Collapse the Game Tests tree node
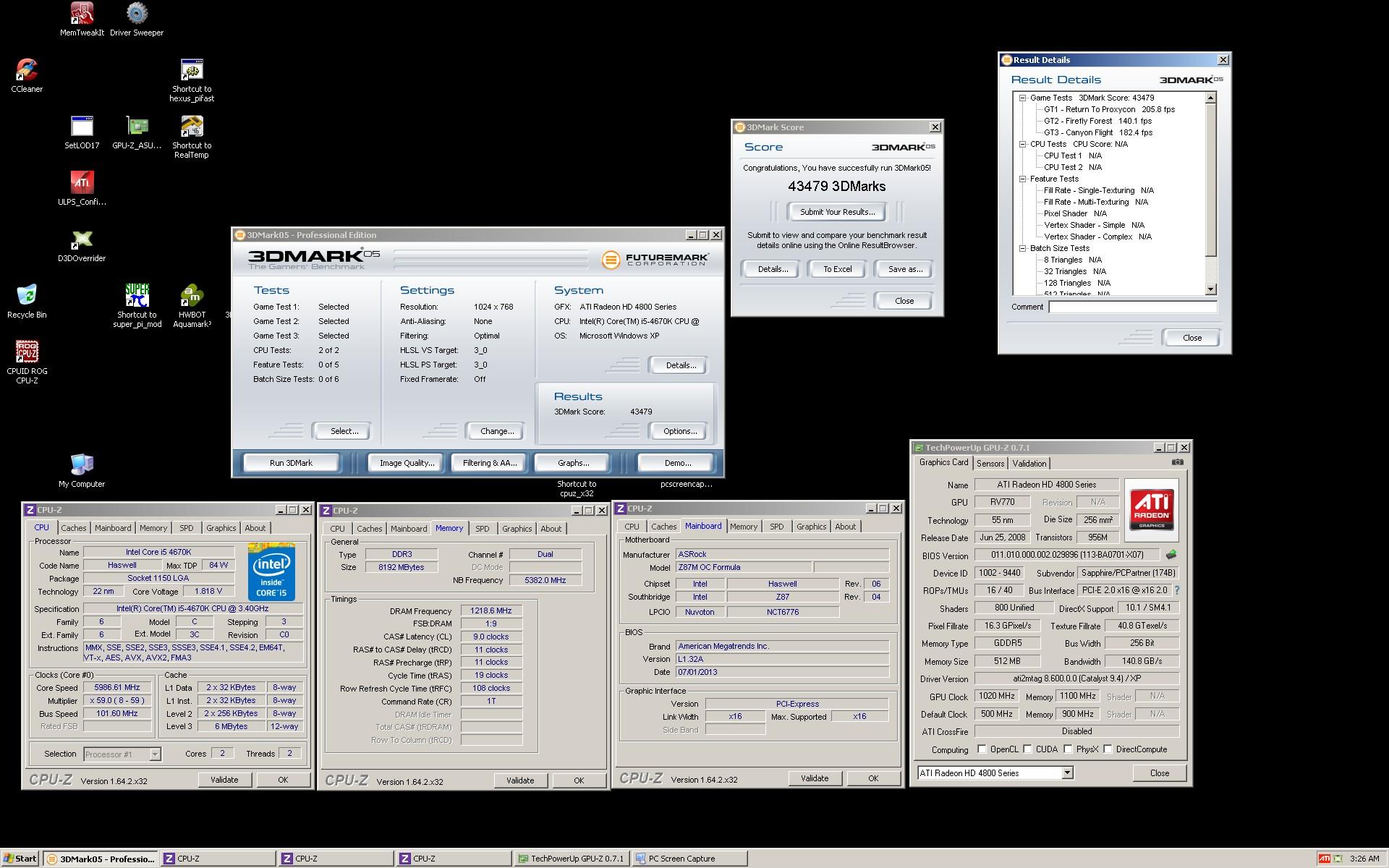 point(1023,98)
